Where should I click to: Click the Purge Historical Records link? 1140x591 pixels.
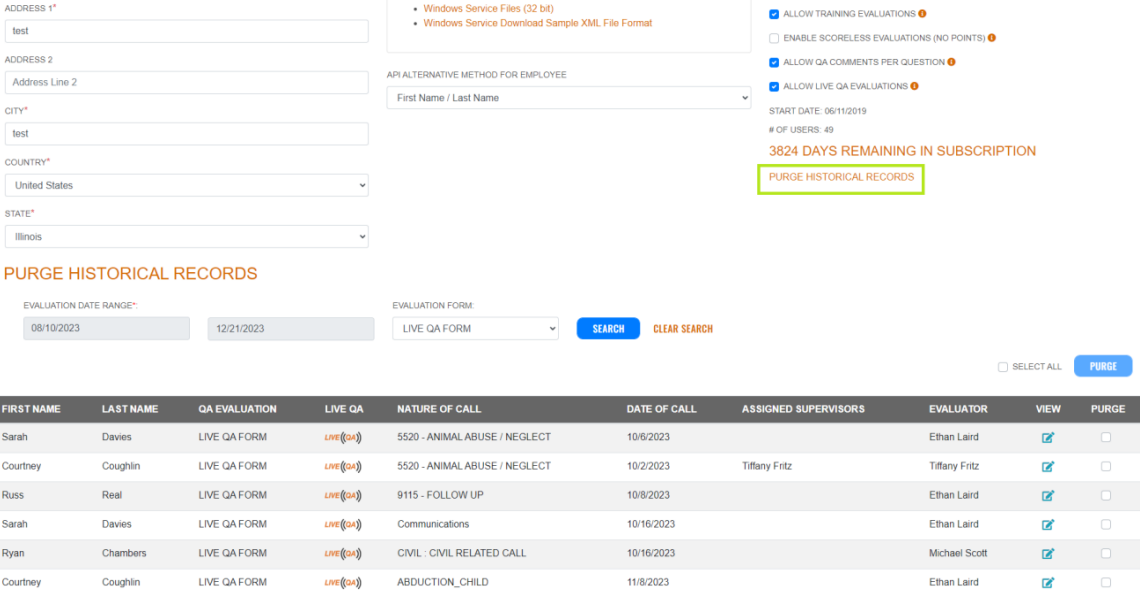[841, 177]
